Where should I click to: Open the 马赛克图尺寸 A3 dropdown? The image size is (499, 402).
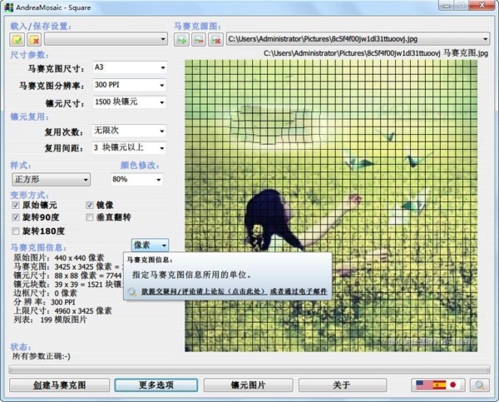[130, 67]
